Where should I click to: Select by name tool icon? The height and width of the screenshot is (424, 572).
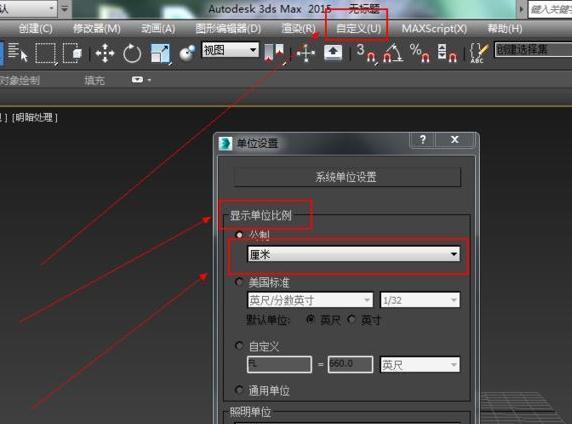point(18,53)
